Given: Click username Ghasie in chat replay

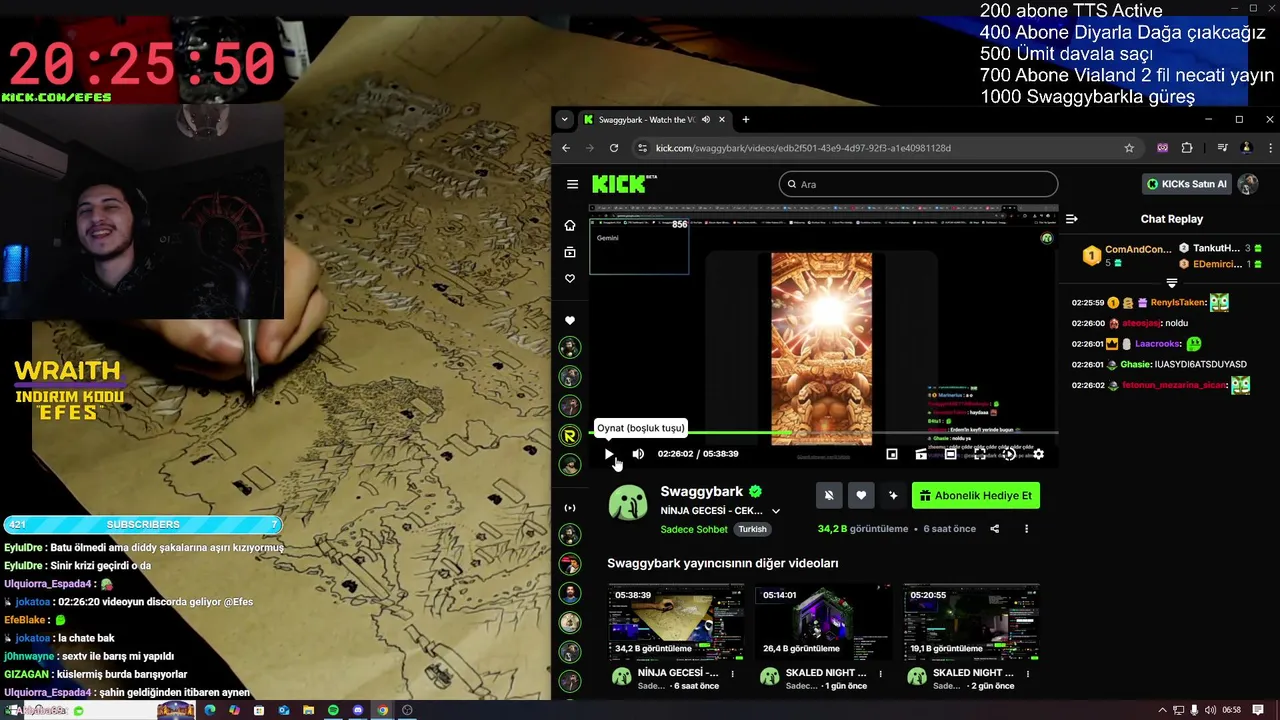Looking at the screenshot, I should [1135, 364].
